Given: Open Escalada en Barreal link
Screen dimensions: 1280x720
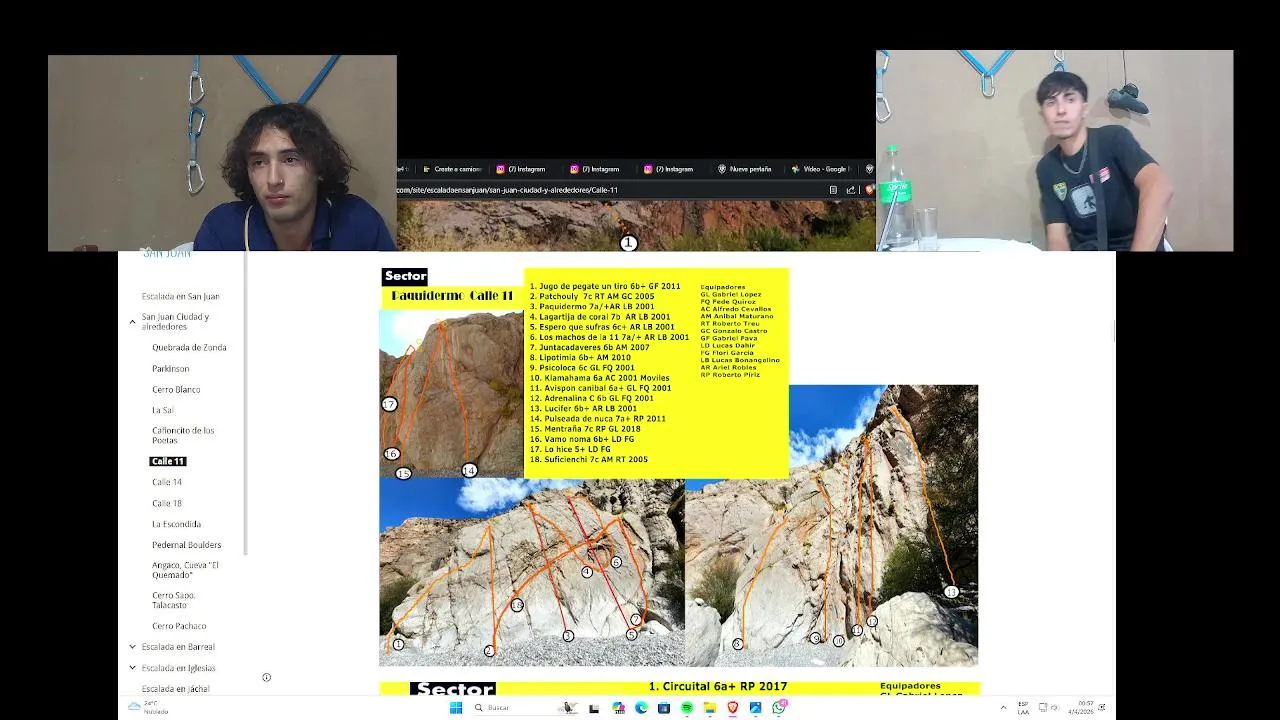Looking at the screenshot, I should click(178, 647).
